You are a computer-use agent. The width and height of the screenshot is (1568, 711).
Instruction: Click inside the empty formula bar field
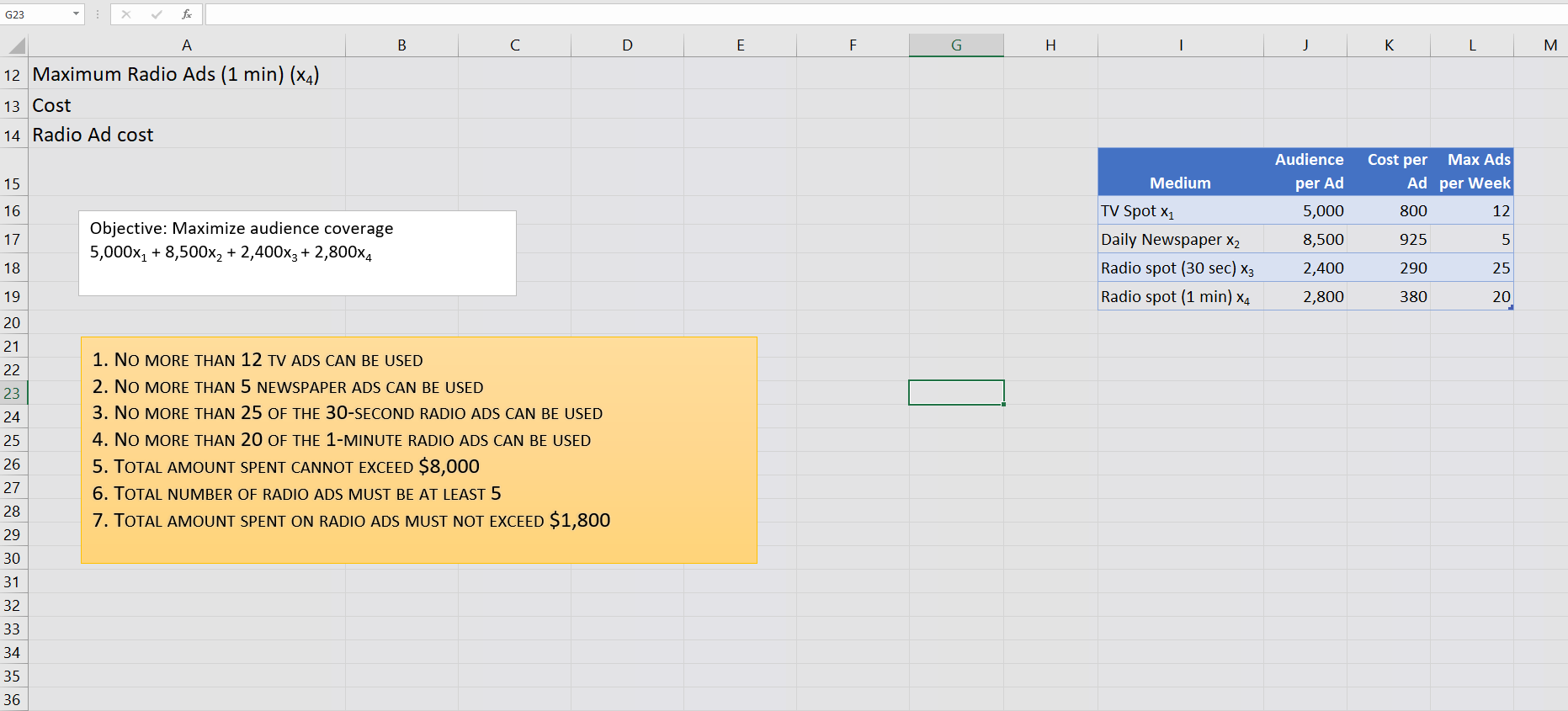tap(885, 14)
